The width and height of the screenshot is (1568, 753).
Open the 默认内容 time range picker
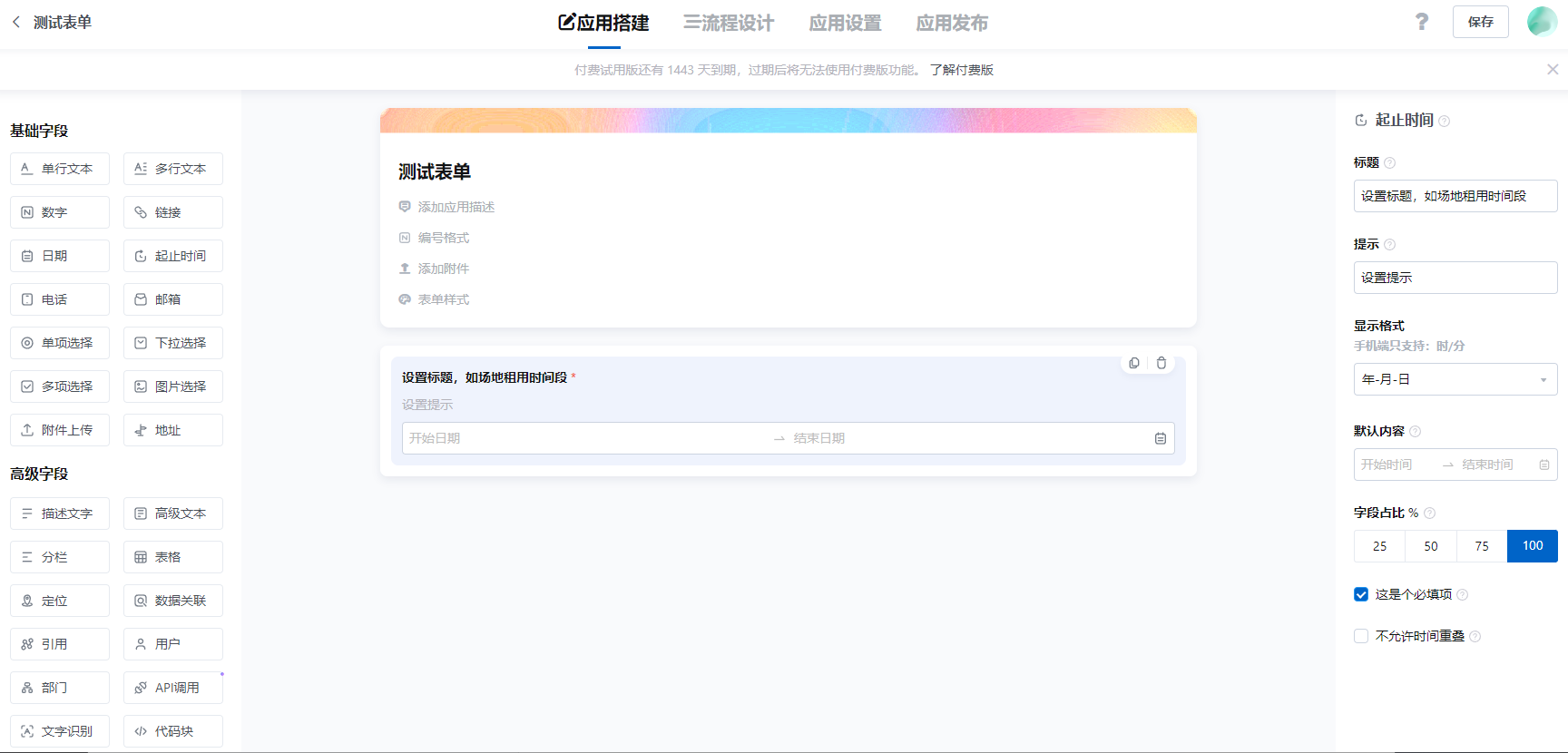(x=1455, y=465)
